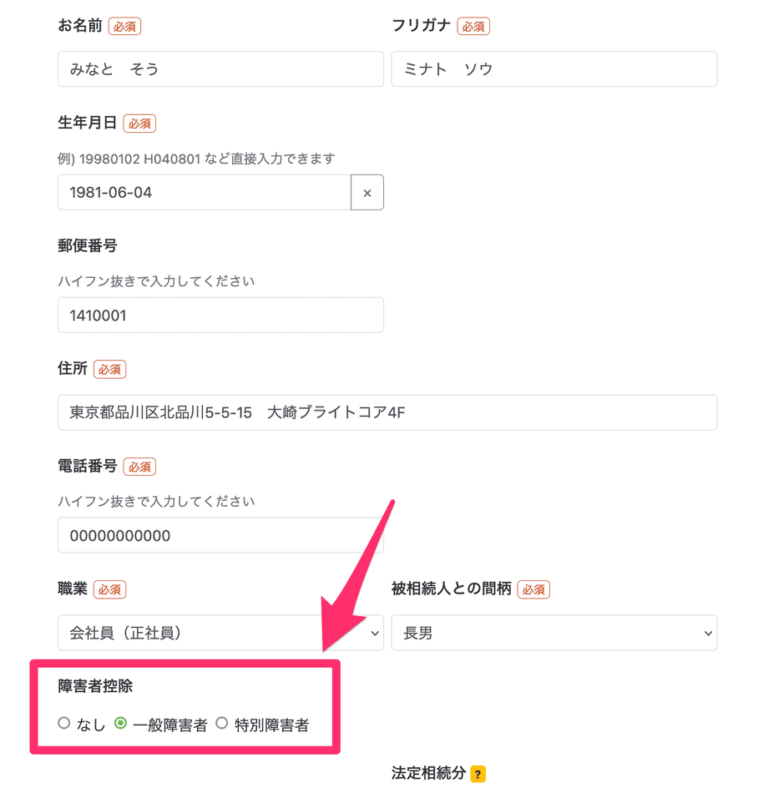The width and height of the screenshot is (768, 788).
Task: Clear the birth date with the × button
Action: tap(367, 193)
